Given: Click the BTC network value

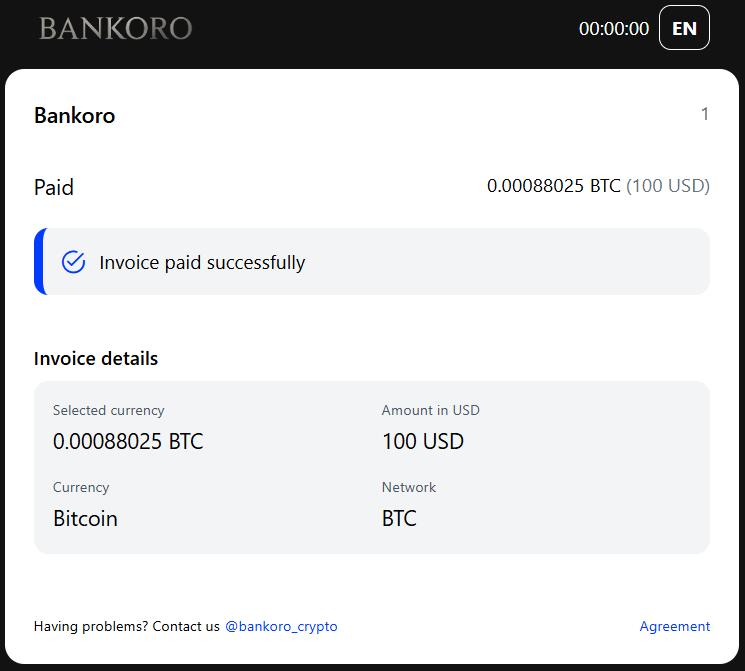Looking at the screenshot, I should pos(399,518).
